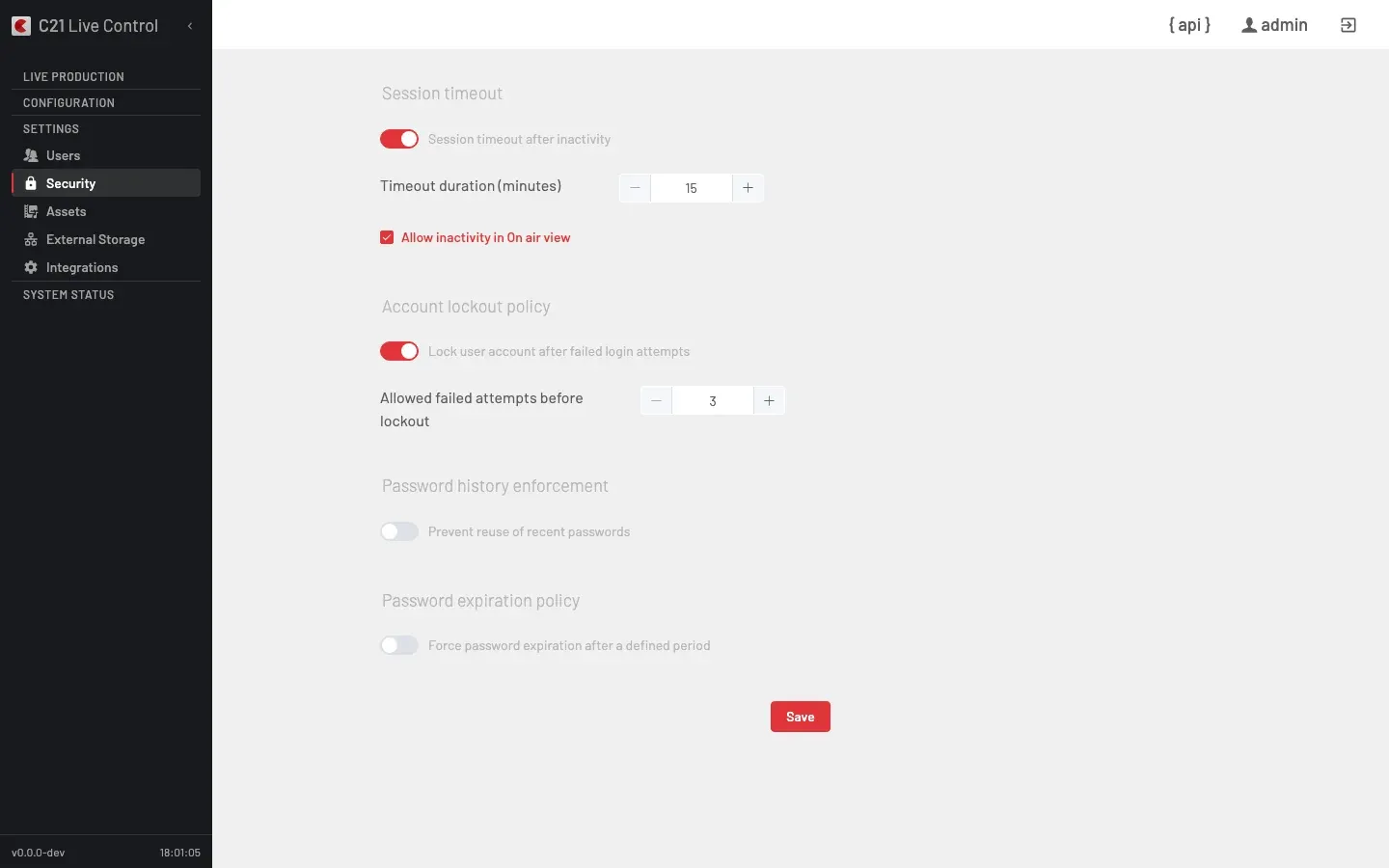
Task: Toggle Lock user account after failed attempts
Action: pos(399,351)
